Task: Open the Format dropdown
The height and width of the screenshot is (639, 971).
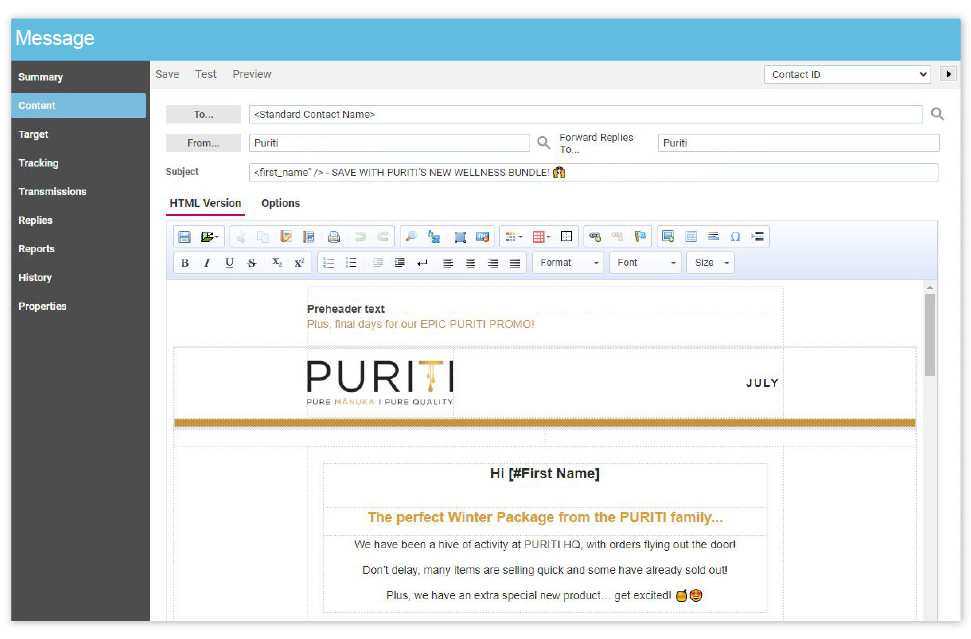Action: point(568,263)
